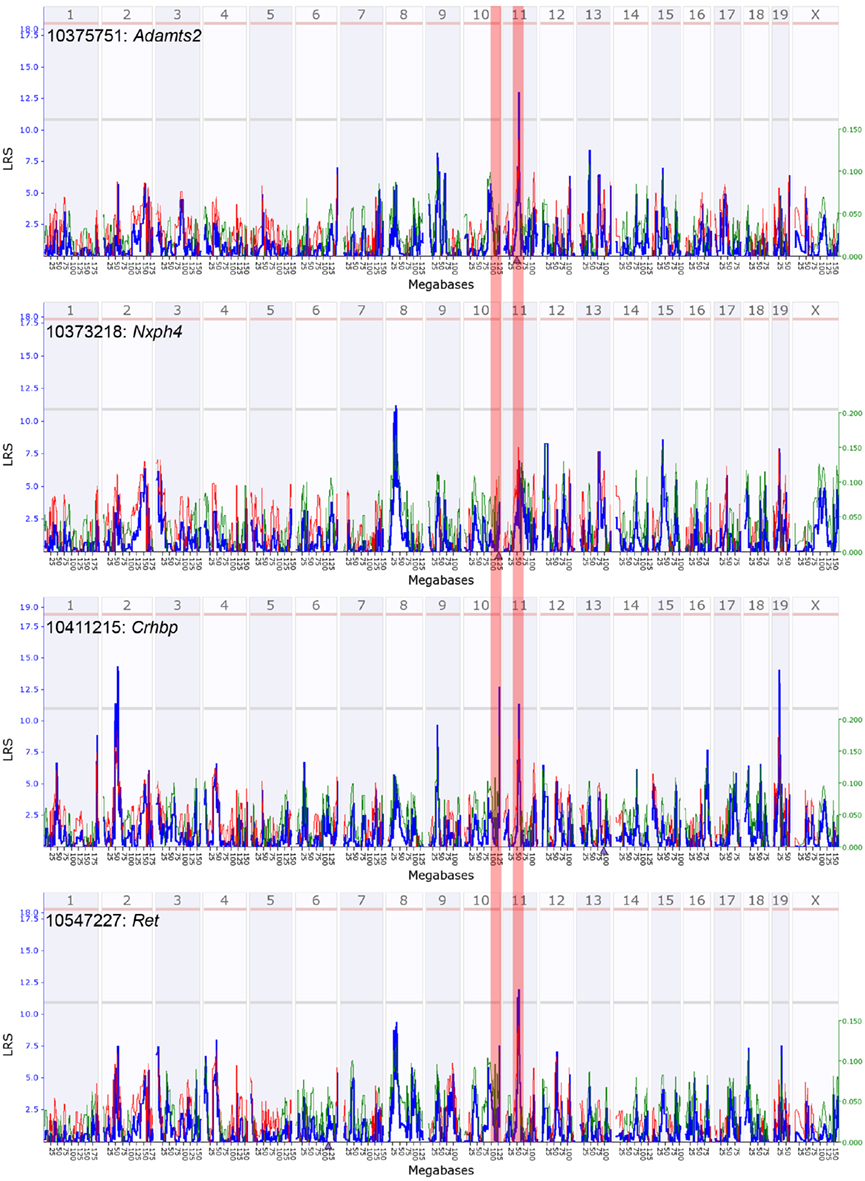
Task: Click the Nxph4 gene position triangle marker
Action: tap(497, 557)
